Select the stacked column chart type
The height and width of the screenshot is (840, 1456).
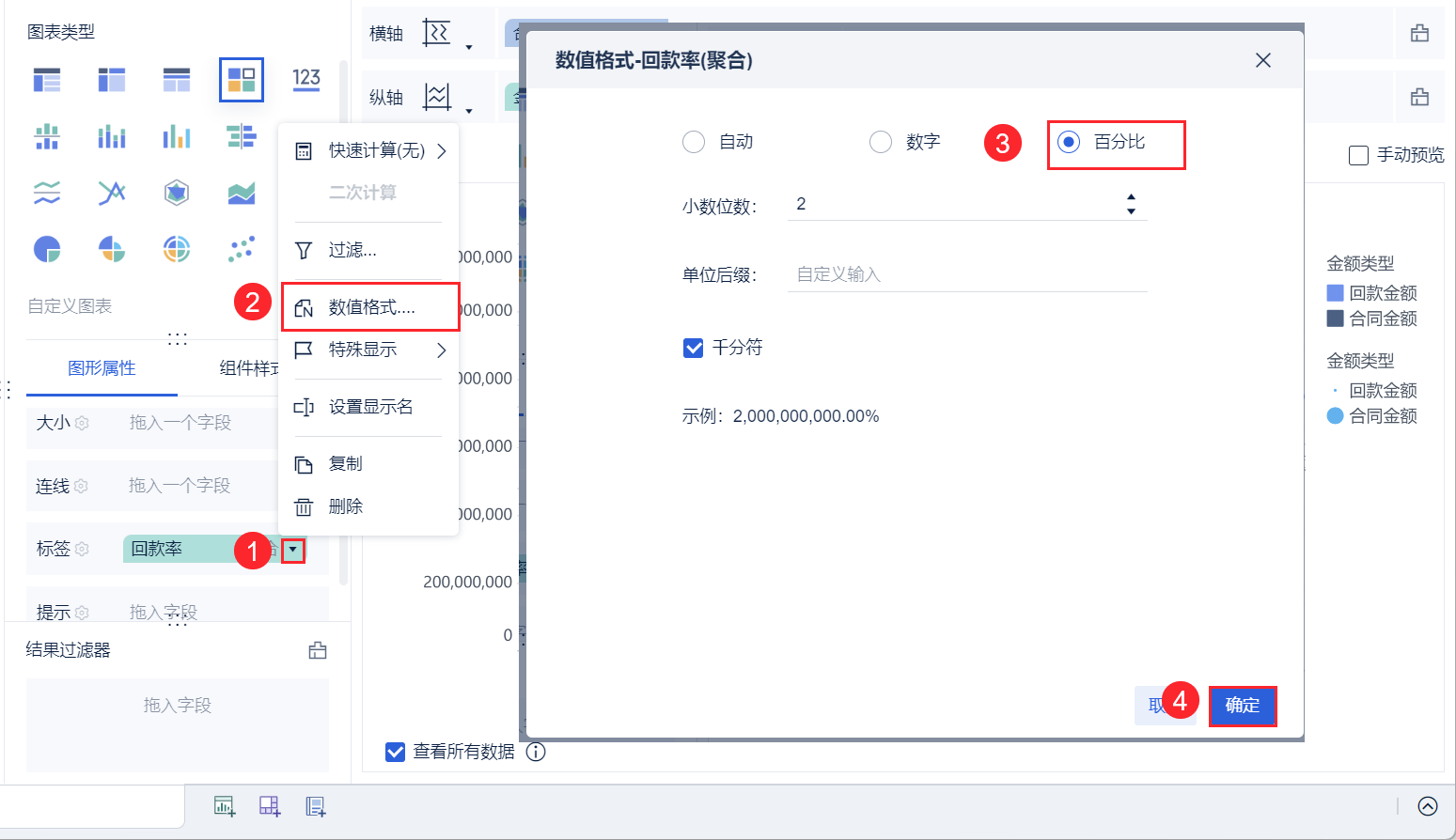[112, 137]
